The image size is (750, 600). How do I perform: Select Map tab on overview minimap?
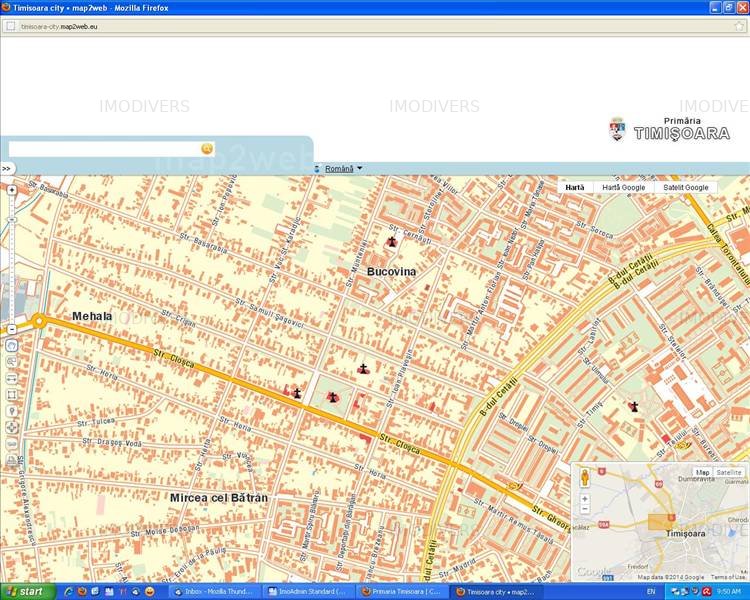point(703,472)
